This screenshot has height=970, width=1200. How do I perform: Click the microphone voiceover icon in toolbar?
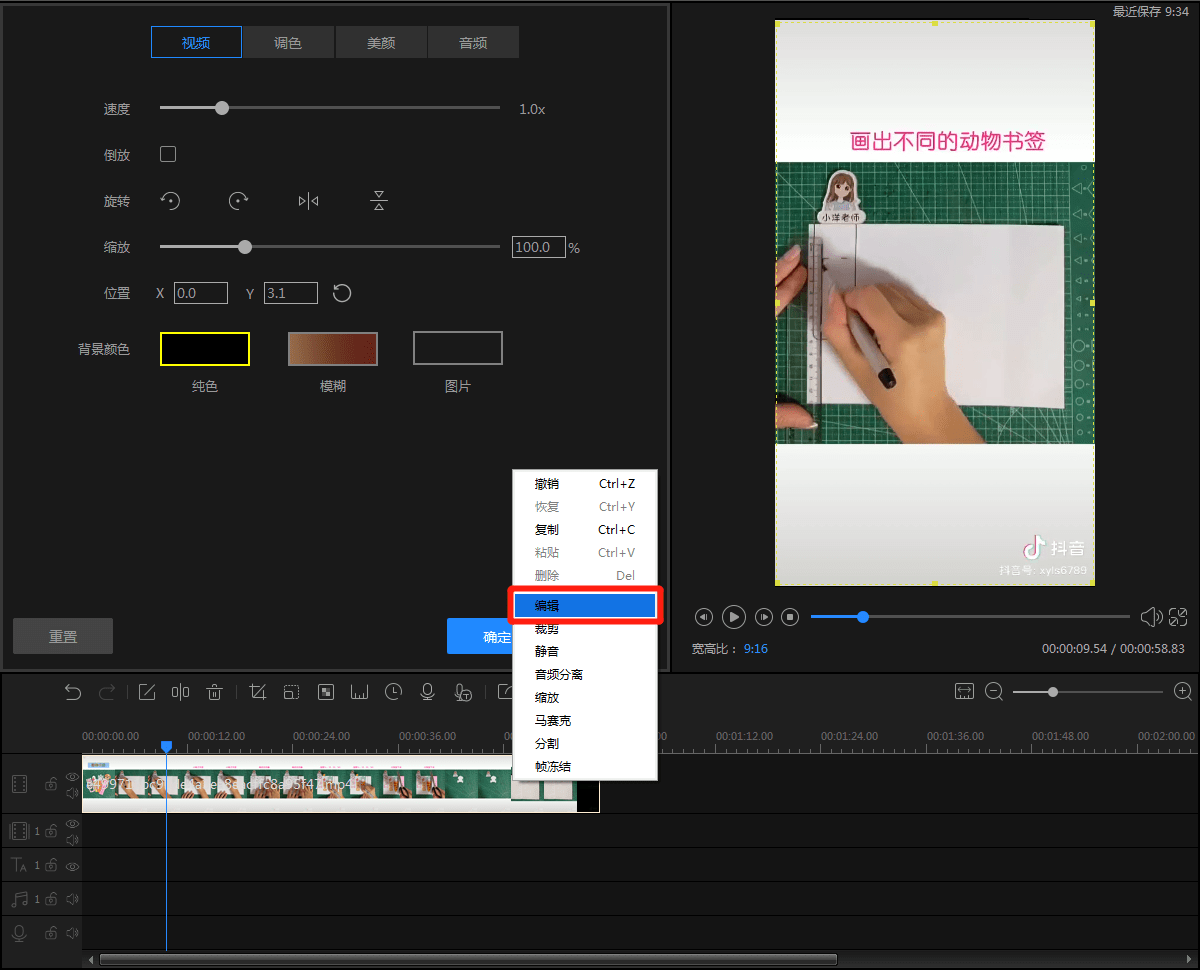pyautogui.click(x=428, y=692)
